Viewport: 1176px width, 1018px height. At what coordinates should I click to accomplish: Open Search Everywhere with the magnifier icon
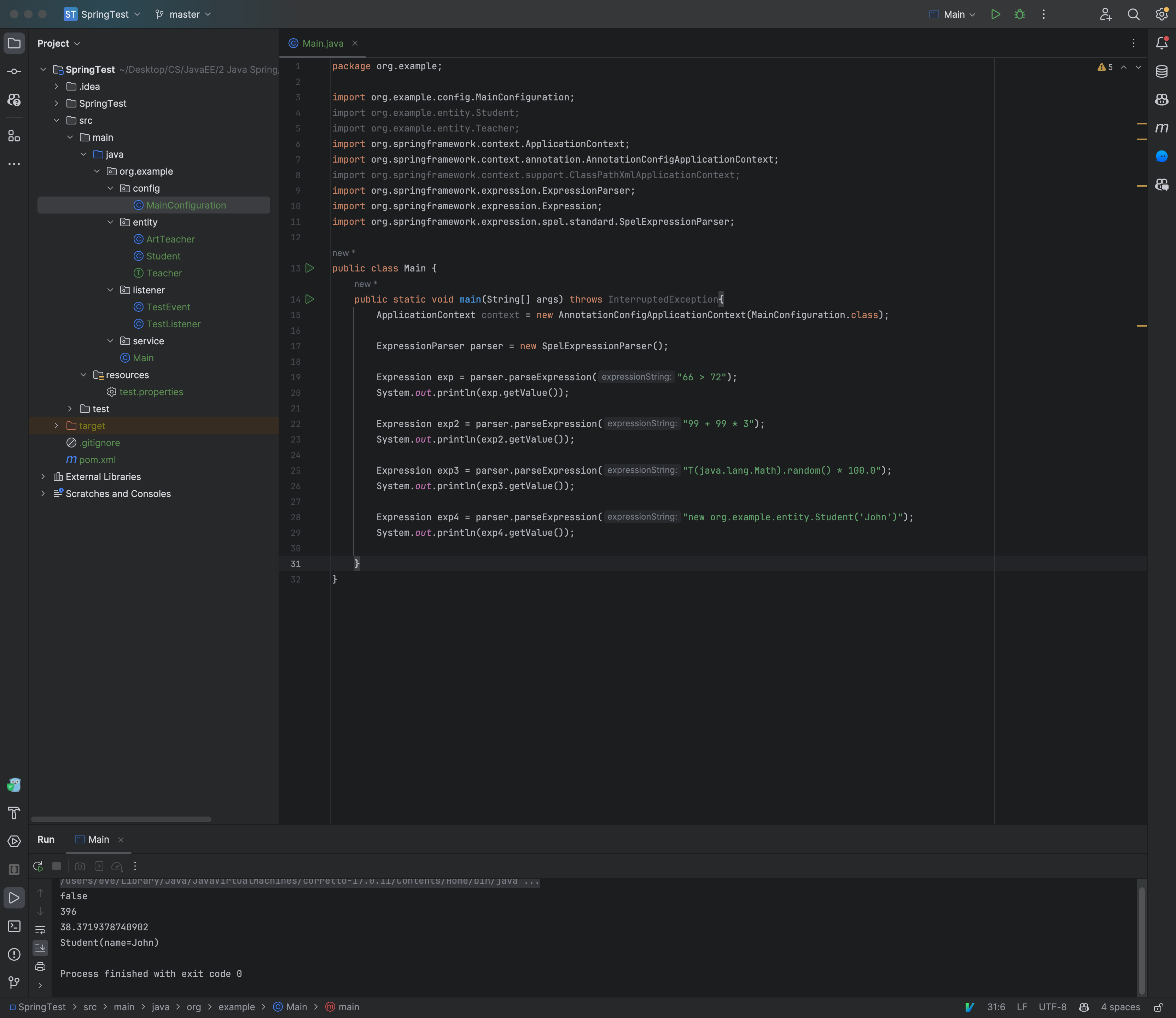point(1133,14)
